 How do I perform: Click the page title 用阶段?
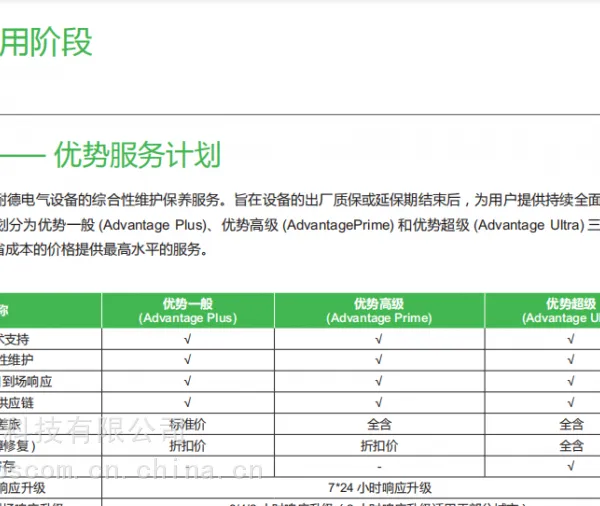click(x=46, y=42)
